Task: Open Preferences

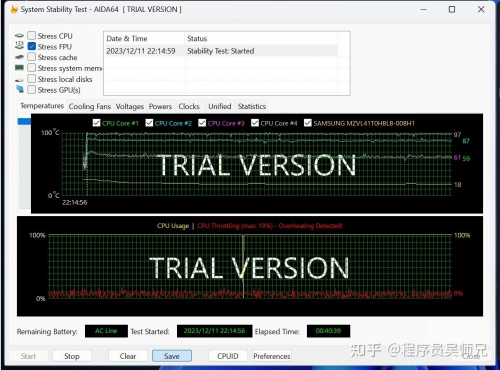Action: (x=272, y=356)
